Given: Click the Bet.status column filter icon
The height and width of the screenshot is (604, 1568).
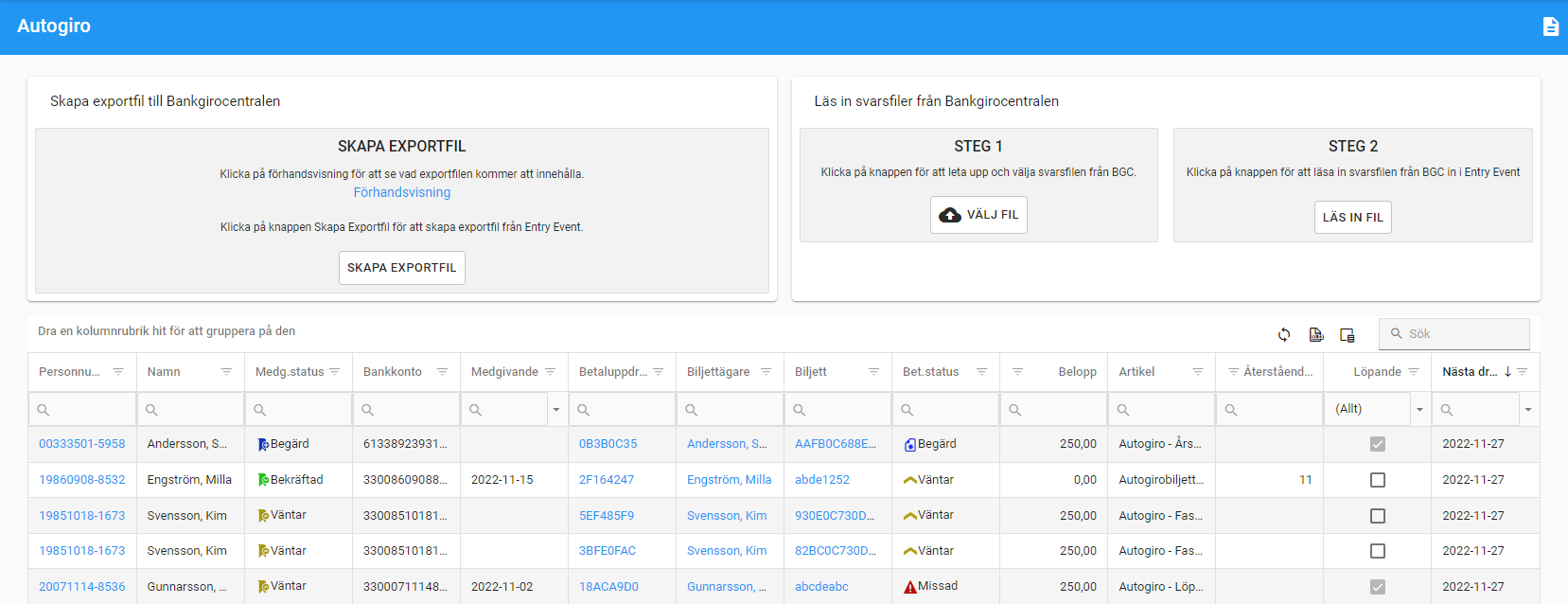Looking at the screenshot, I should (981, 372).
